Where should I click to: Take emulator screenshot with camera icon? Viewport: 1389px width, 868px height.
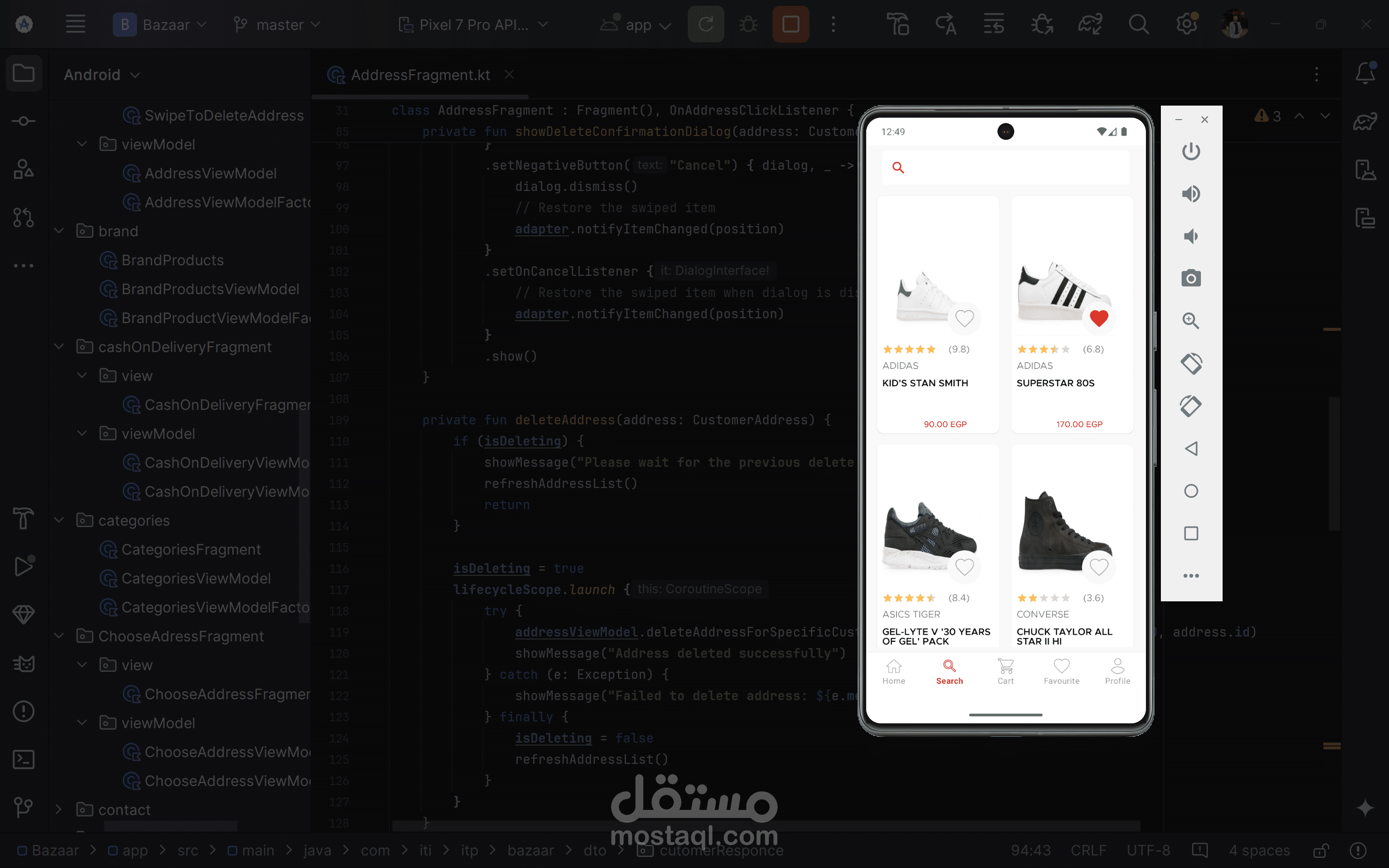tap(1190, 278)
